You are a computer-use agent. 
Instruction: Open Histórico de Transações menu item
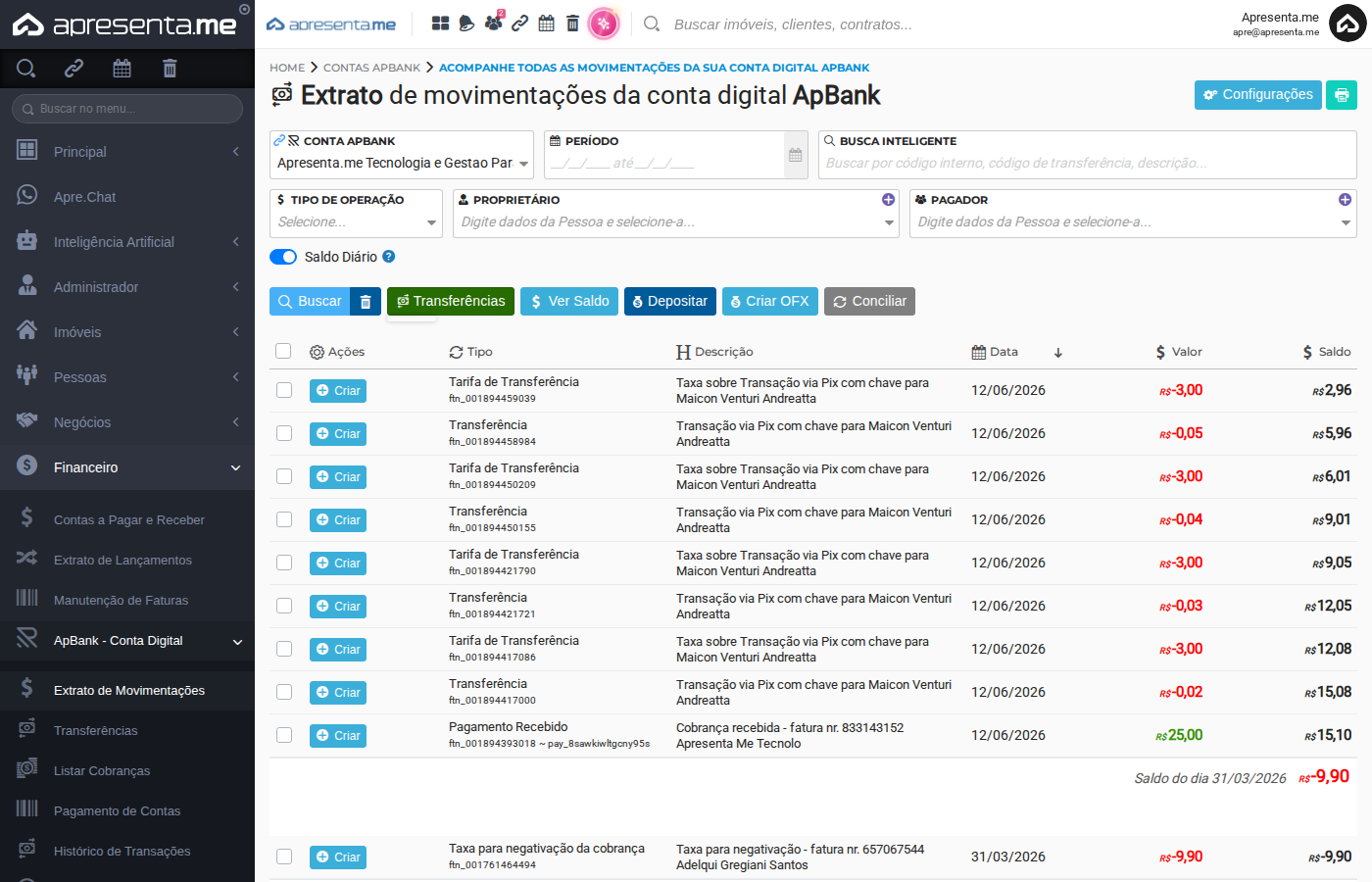pyautogui.click(x=127, y=852)
